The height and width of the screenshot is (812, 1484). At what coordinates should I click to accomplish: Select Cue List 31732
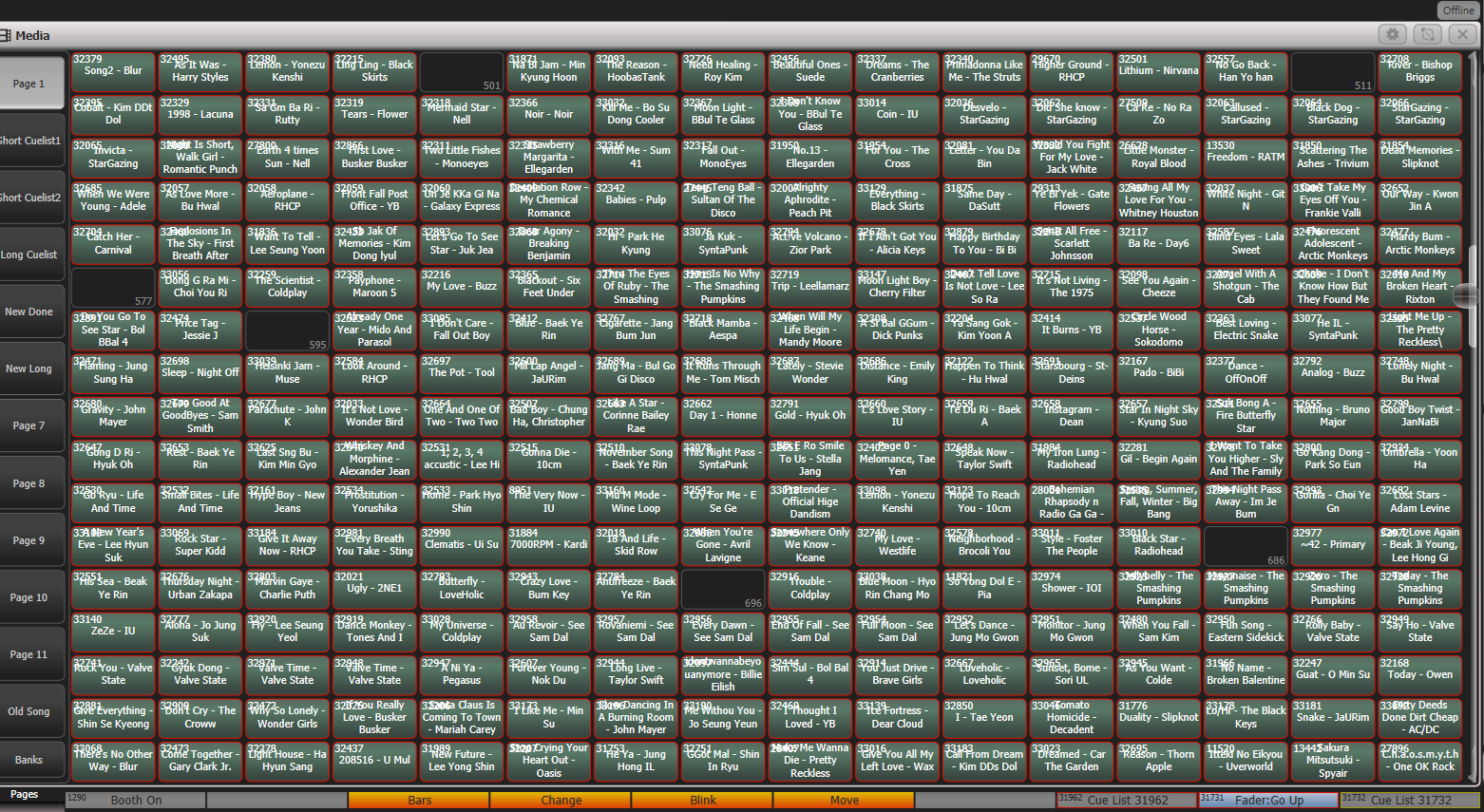(x=1410, y=801)
